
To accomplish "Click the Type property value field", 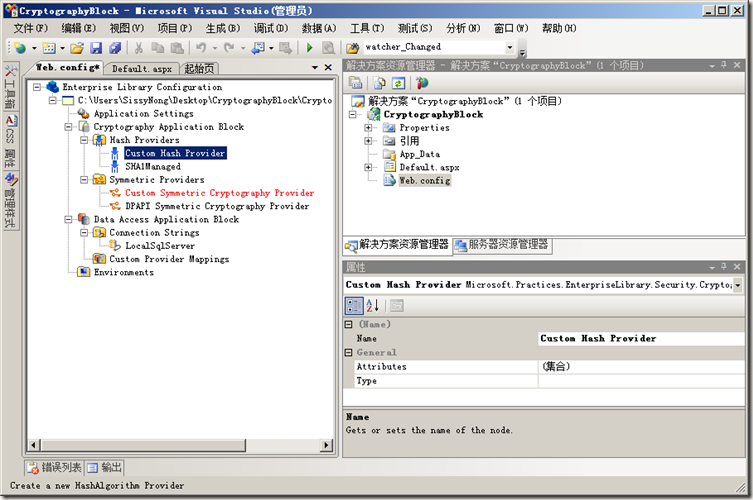I will point(642,381).
